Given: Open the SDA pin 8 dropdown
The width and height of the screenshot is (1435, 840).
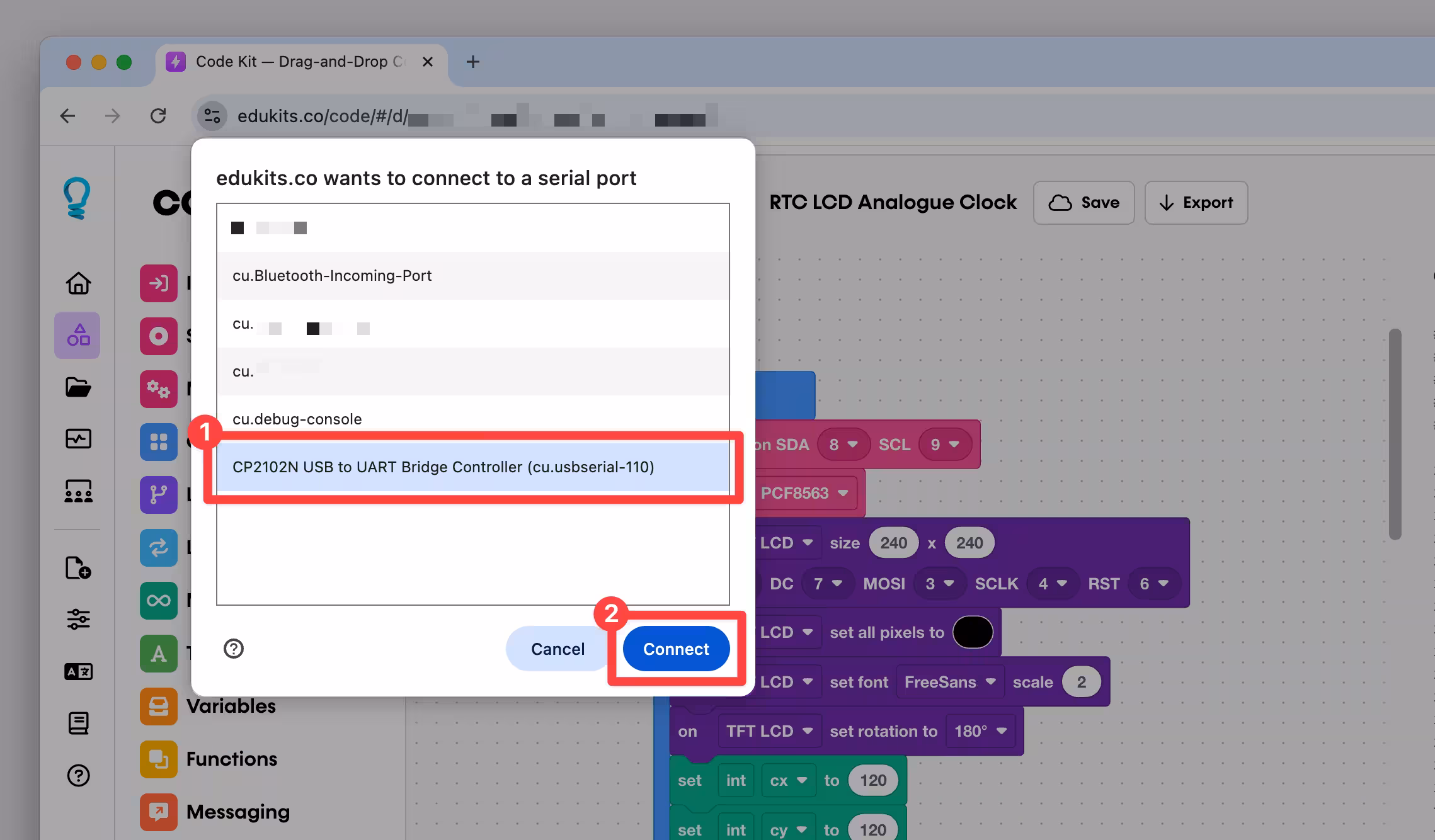Looking at the screenshot, I should pyautogui.click(x=843, y=445).
